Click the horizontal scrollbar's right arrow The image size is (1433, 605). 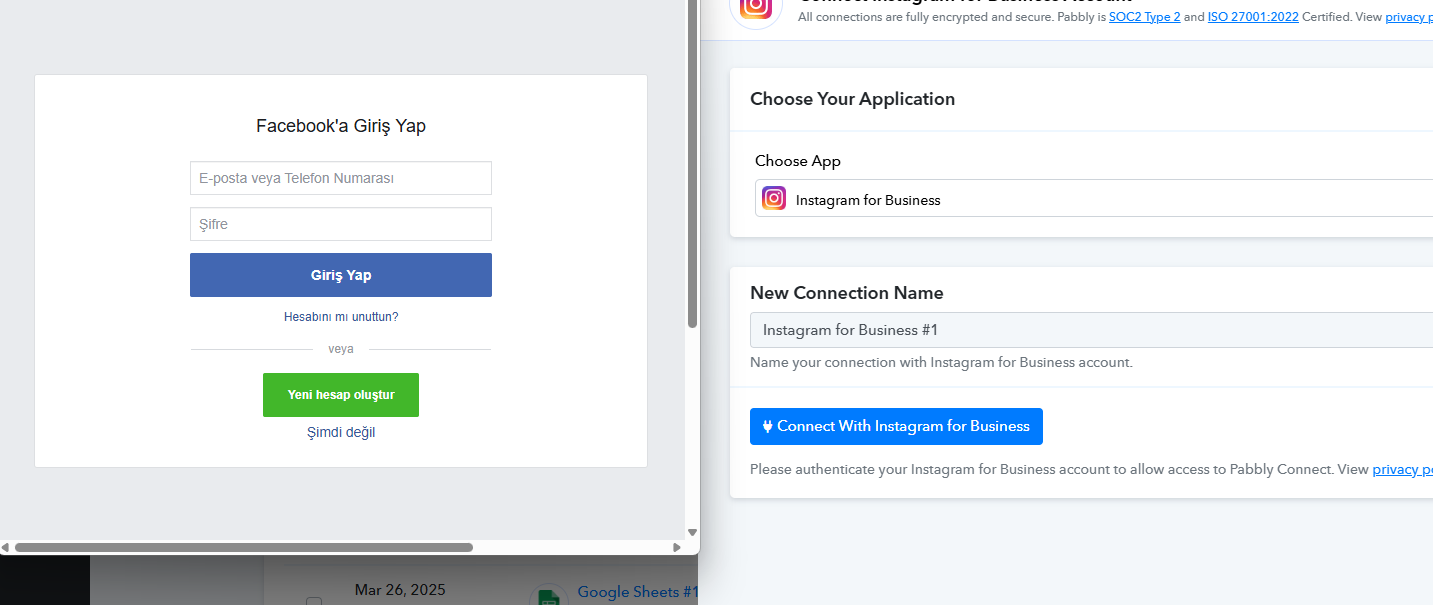(677, 547)
